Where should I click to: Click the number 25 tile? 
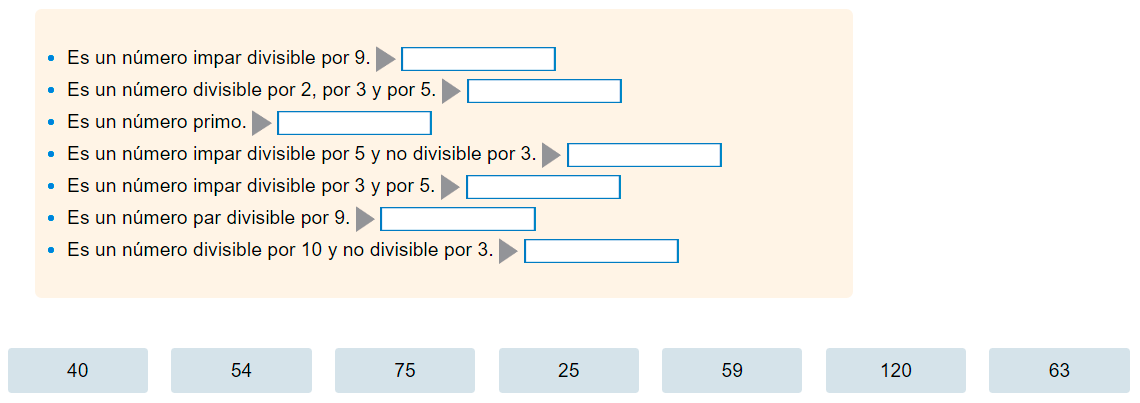click(x=569, y=371)
